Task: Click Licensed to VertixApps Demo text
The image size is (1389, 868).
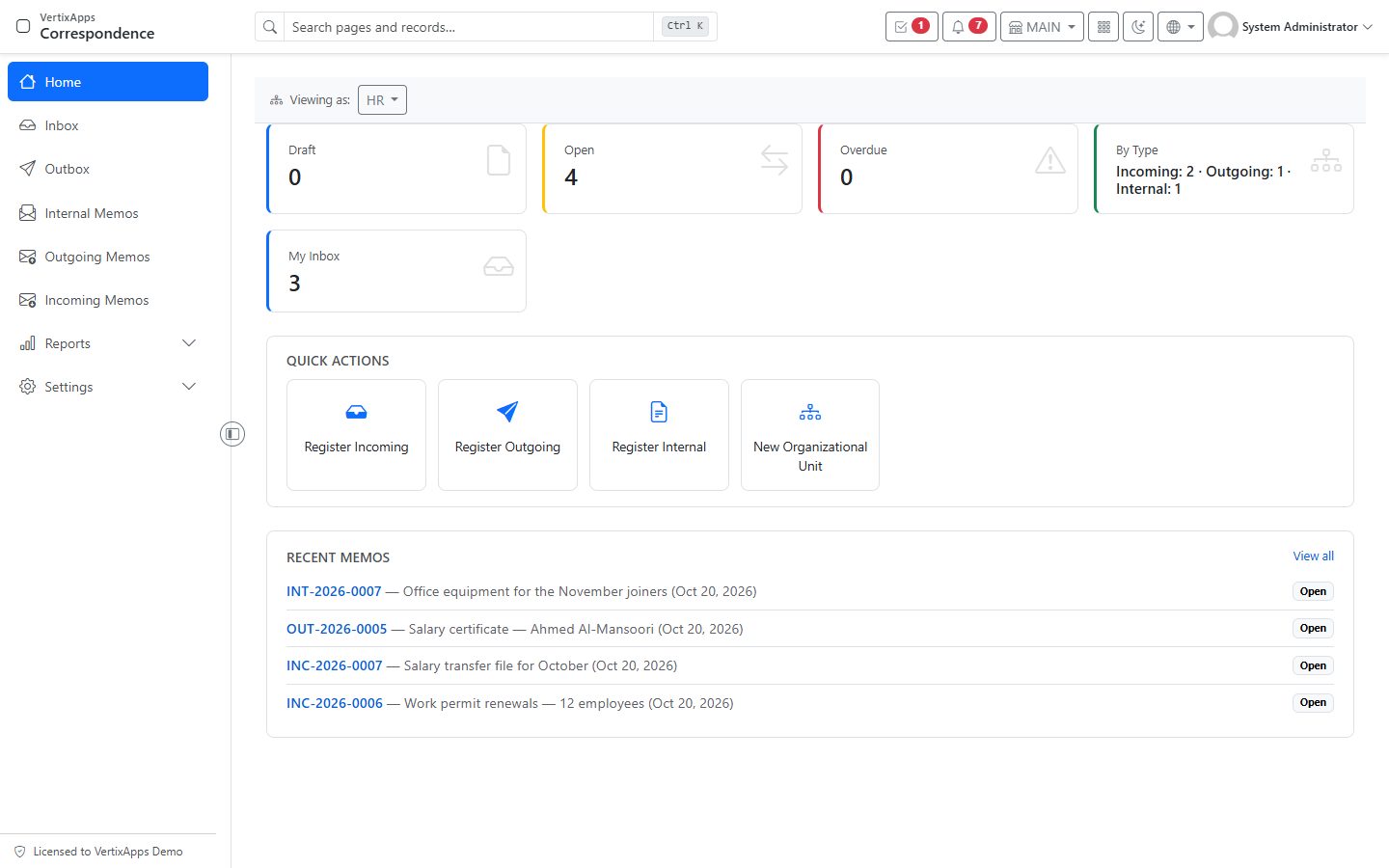Action: (x=108, y=852)
